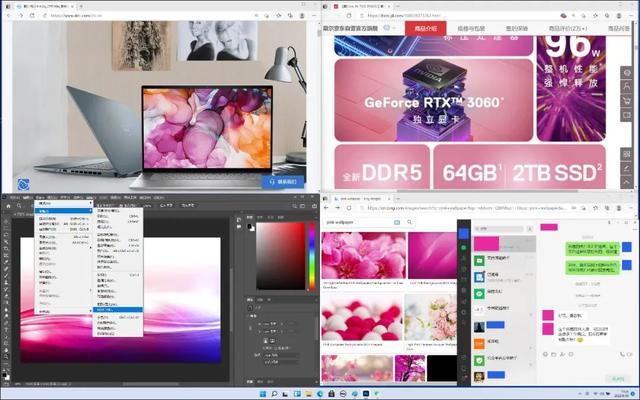Open taskbar Search
The width and height of the screenshot is (640, 400).
(x=274, y=394)
